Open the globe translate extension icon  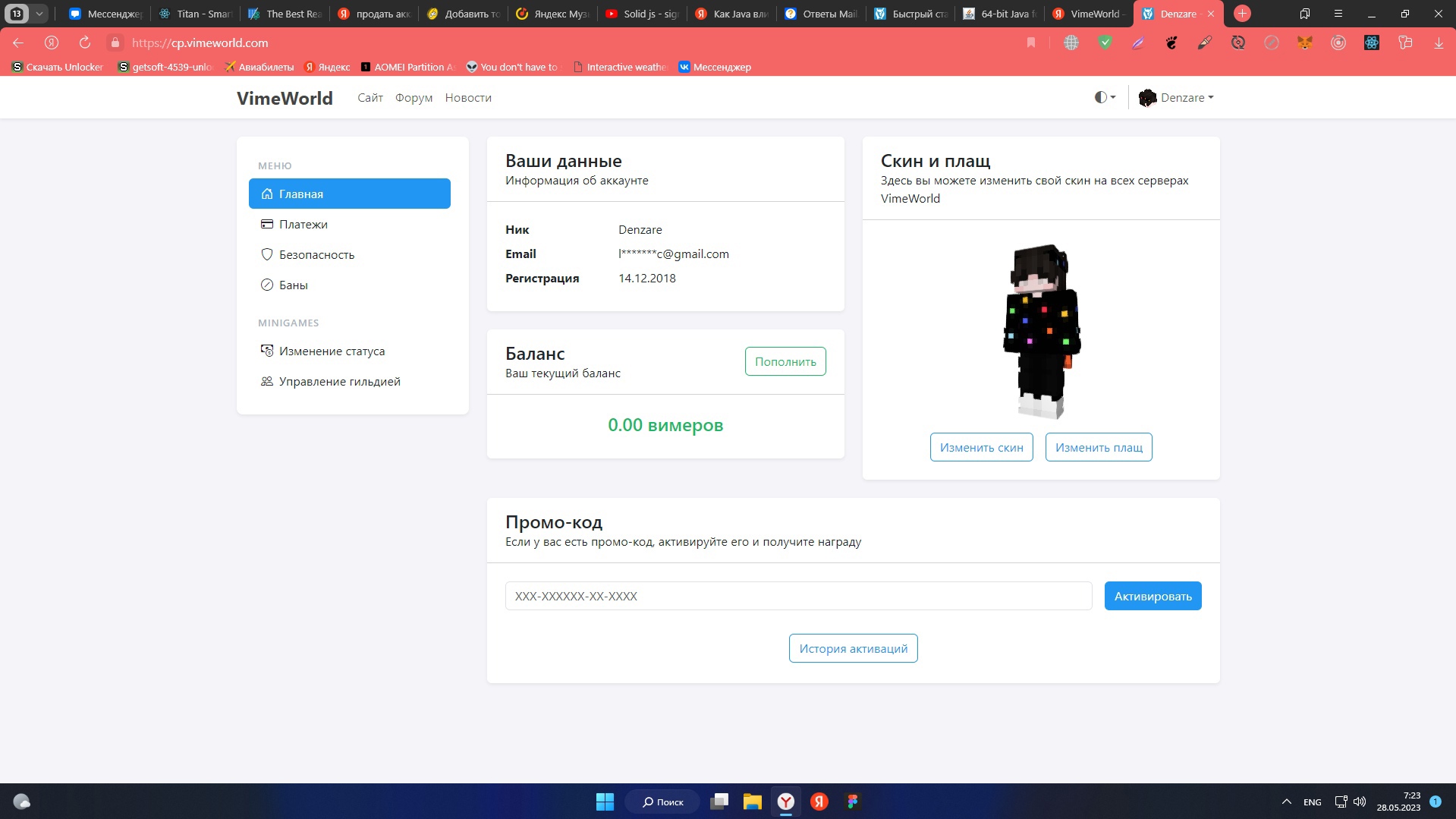click(1071, 43)
